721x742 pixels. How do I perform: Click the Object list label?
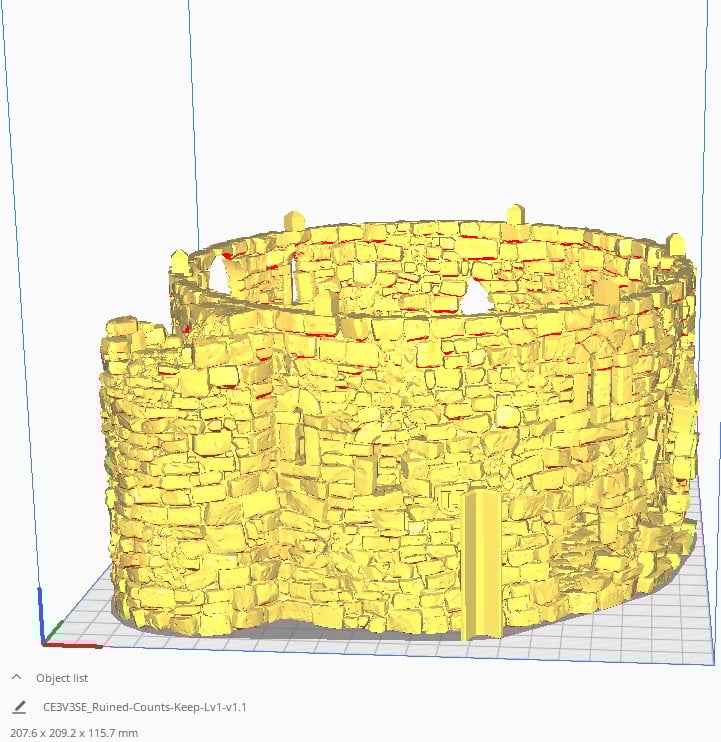(x=62, y=678)
